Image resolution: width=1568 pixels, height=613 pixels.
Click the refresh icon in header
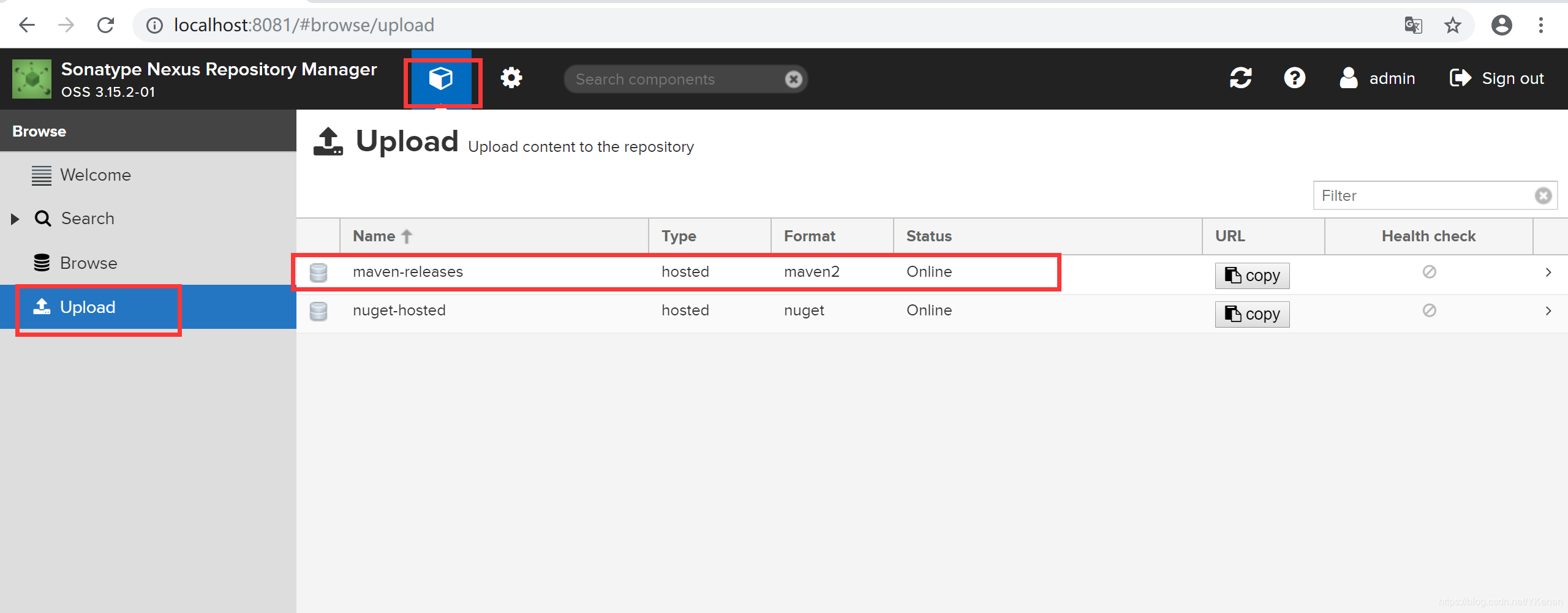[1240, 78]
